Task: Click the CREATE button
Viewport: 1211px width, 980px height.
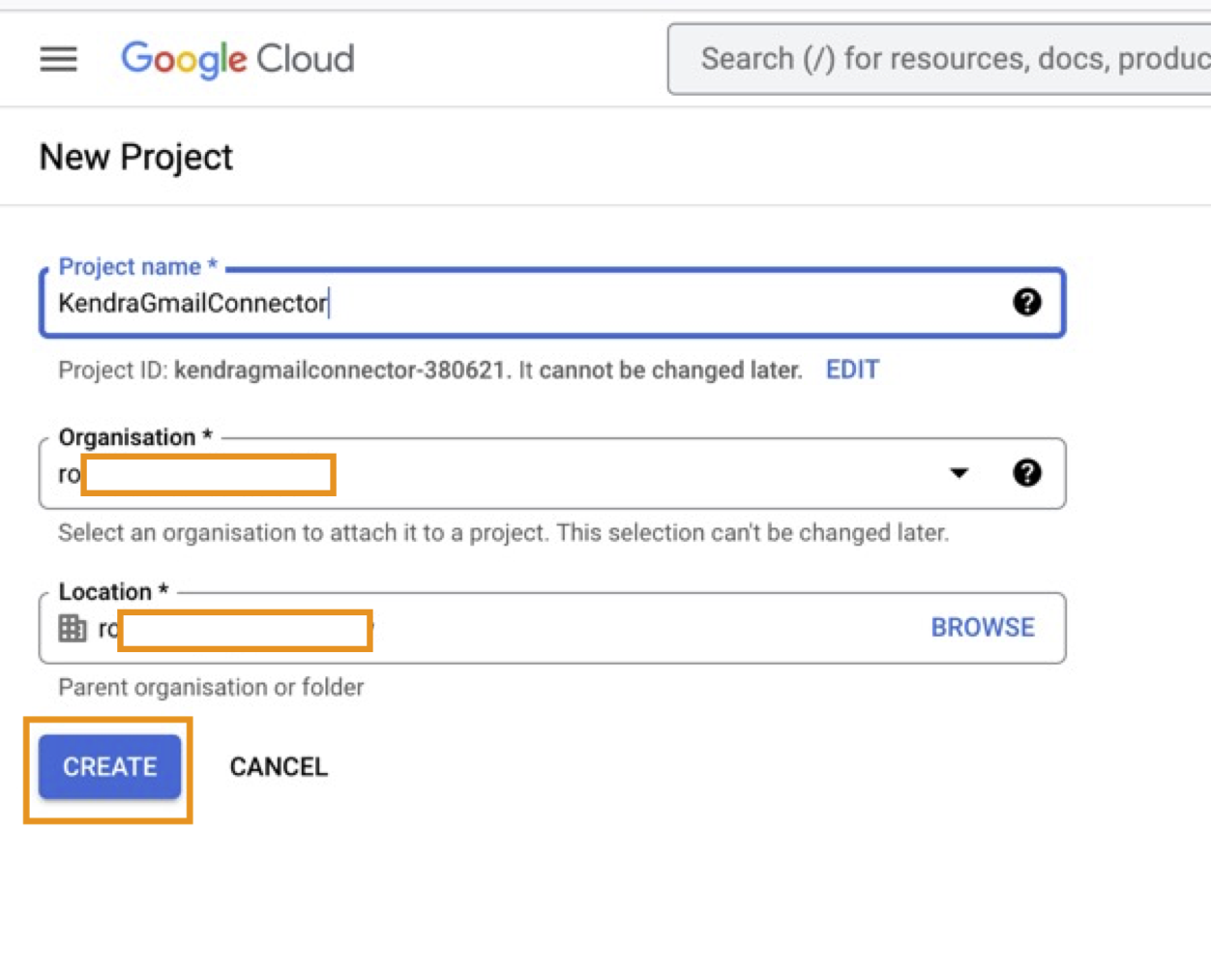Action: pos(109,767)
